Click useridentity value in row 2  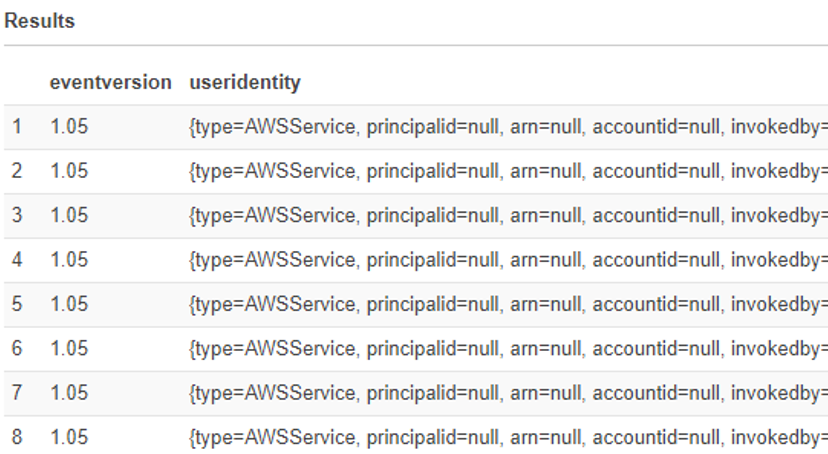tap(509, 172)
